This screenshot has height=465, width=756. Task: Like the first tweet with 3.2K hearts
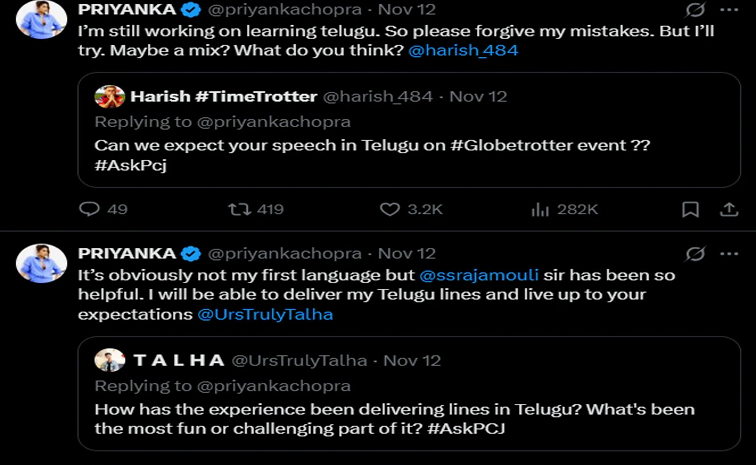point(390,209)
